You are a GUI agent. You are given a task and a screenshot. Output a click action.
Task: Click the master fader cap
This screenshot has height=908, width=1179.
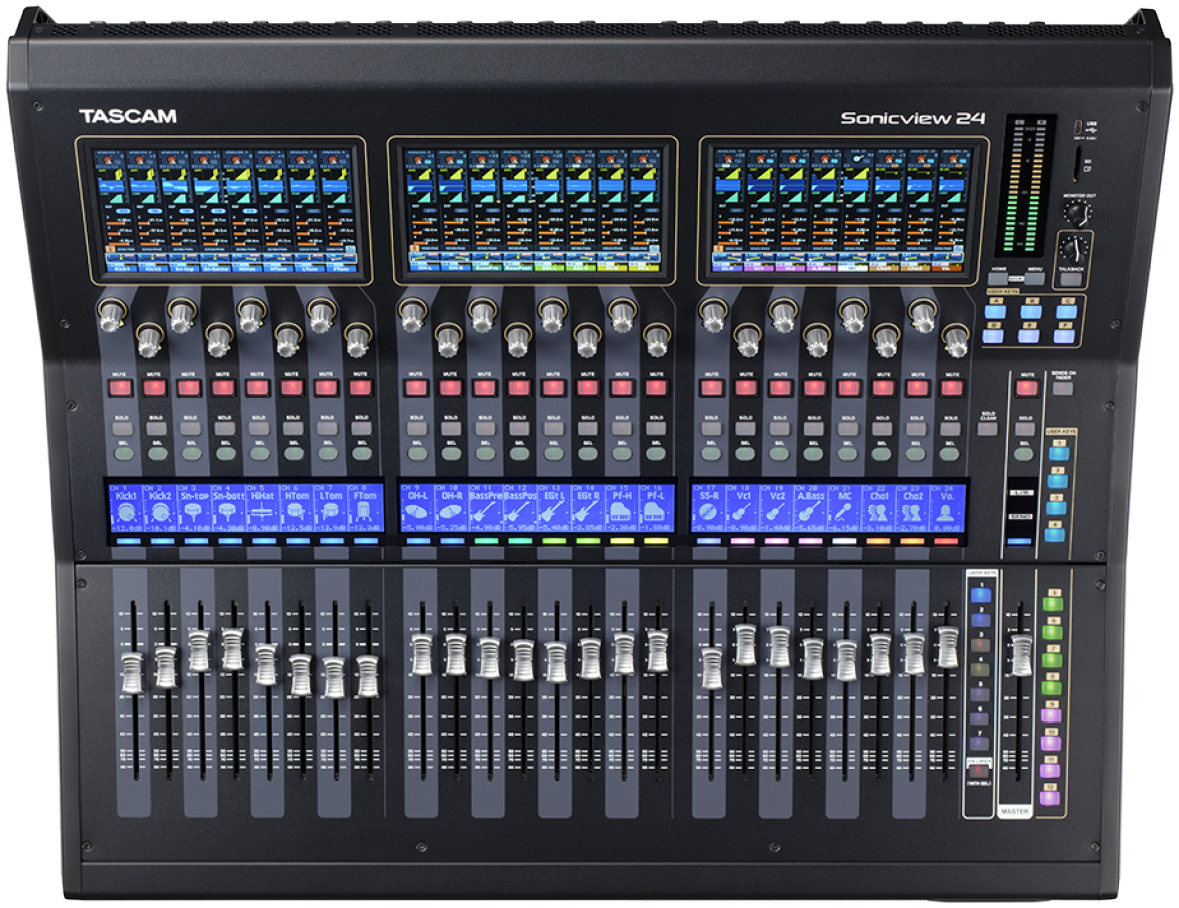coord(1020,654)
